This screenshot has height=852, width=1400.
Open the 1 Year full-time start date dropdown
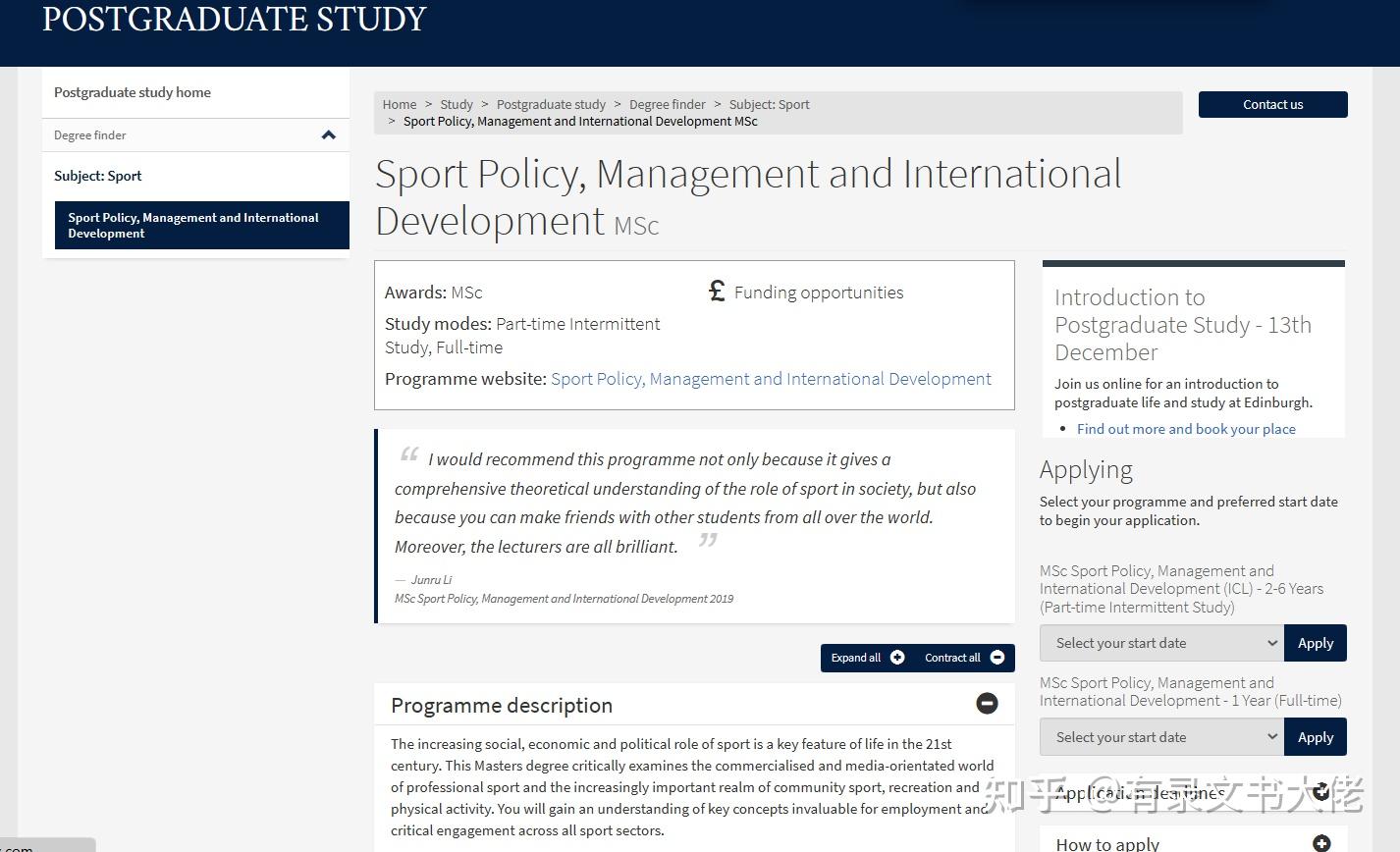tap(1161, 737)
